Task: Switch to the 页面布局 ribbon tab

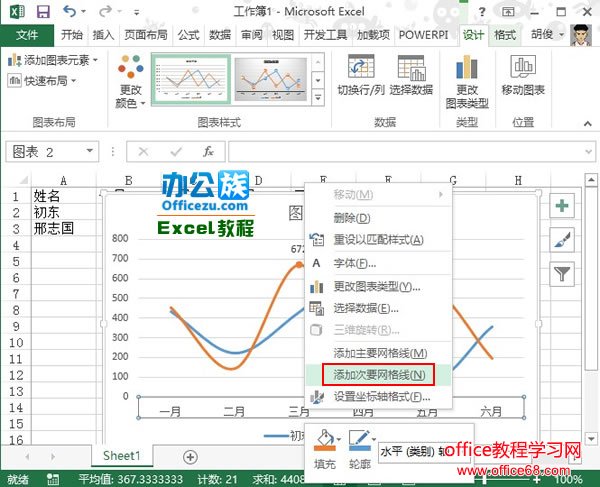Action: coord(145,35)
